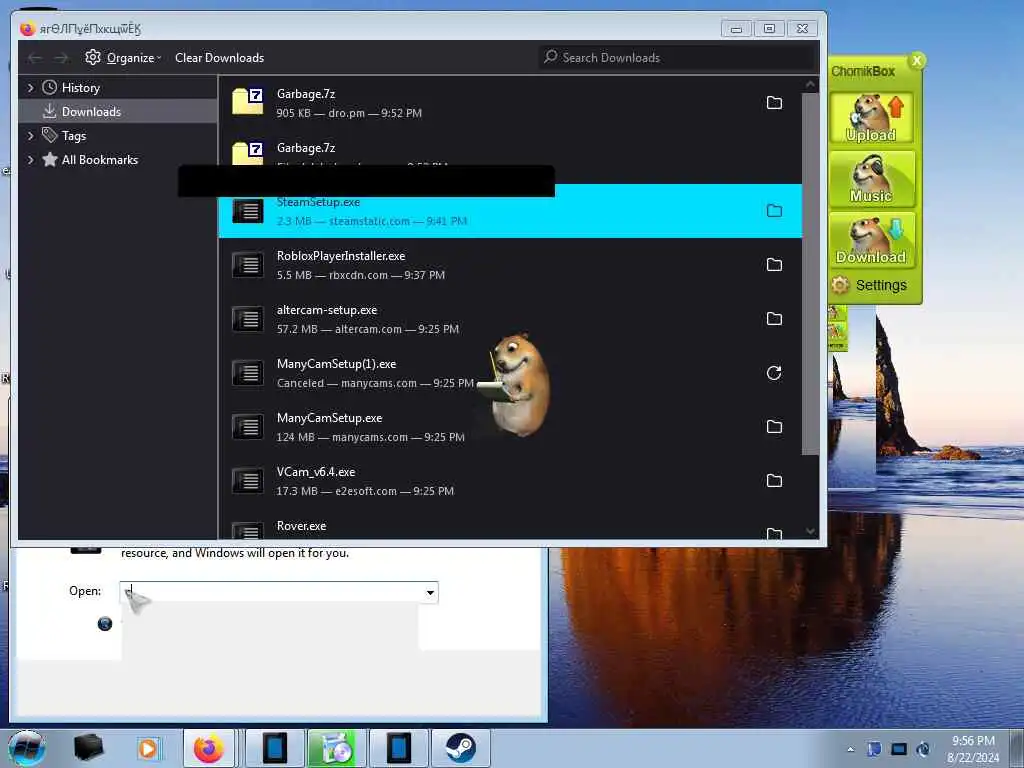Open folder for altercam-setup.exe
Screen dimensions: 1024x768
click(774, 319)
